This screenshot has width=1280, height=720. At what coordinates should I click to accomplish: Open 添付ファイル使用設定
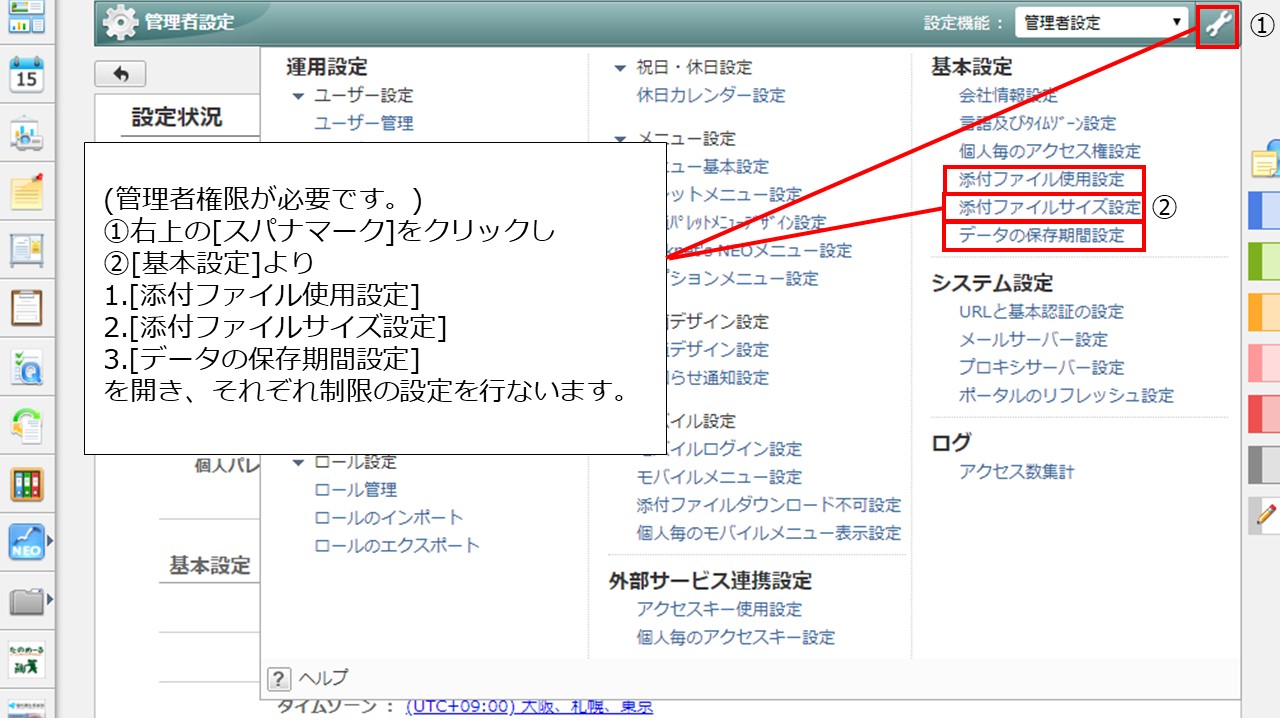pos(1042,179)
